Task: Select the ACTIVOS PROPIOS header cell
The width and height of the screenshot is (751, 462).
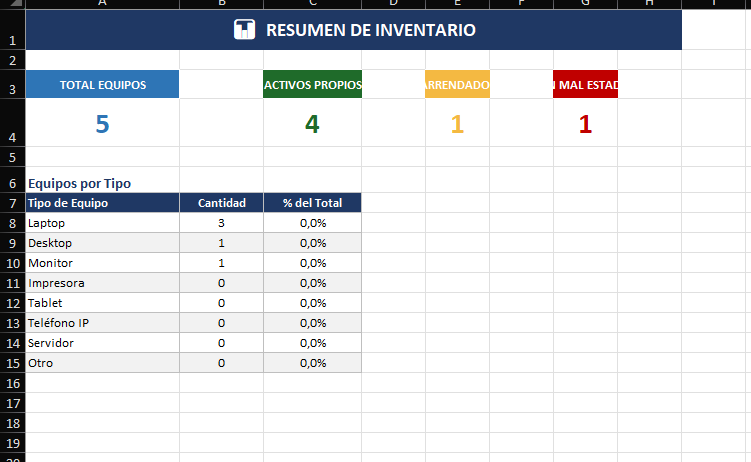Action: point(312,84)
